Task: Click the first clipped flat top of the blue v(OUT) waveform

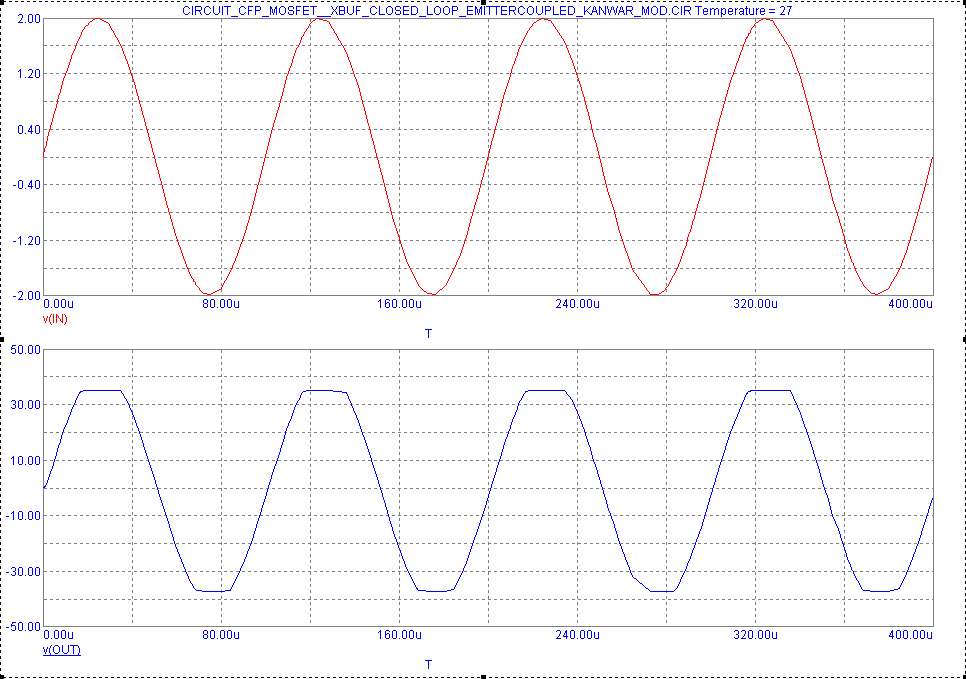Action: pyautogui.click(x=102, y=390)
